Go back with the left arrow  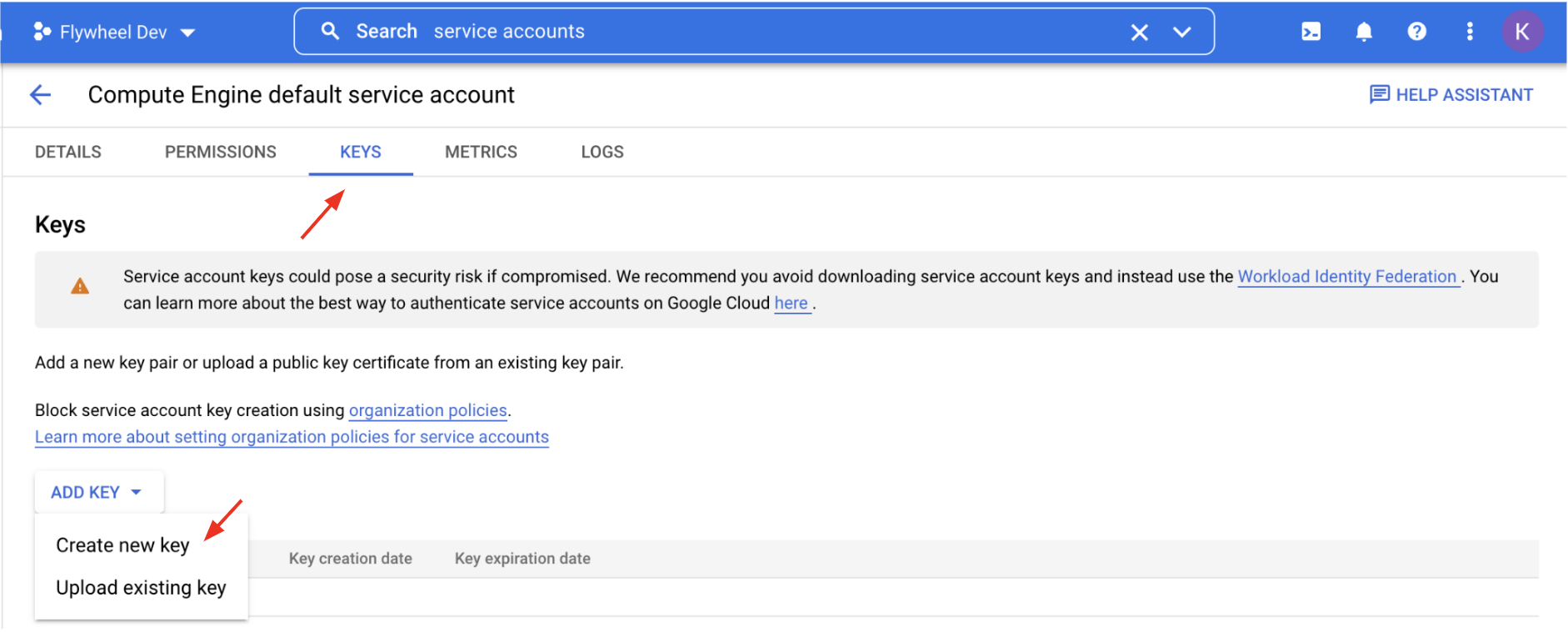click(x=40, y=95)
